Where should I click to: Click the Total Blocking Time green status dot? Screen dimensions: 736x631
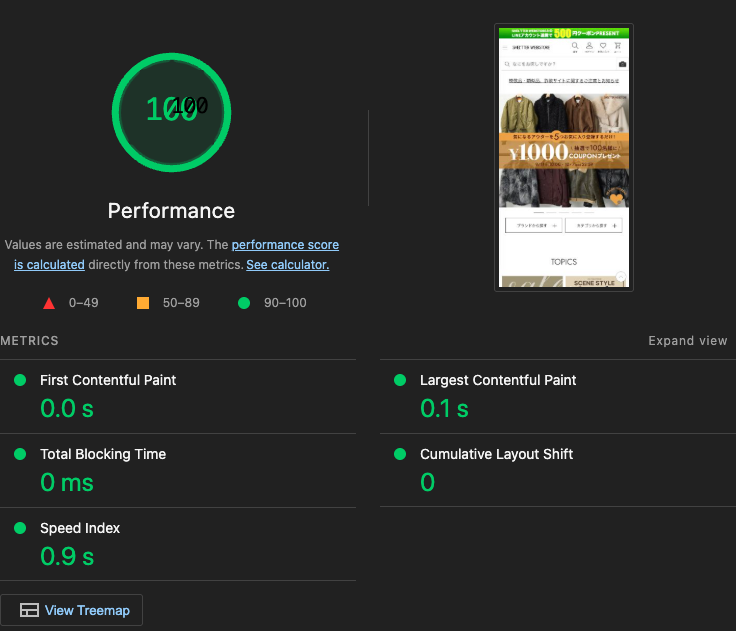pyautogui.click(x=20, y=454)
